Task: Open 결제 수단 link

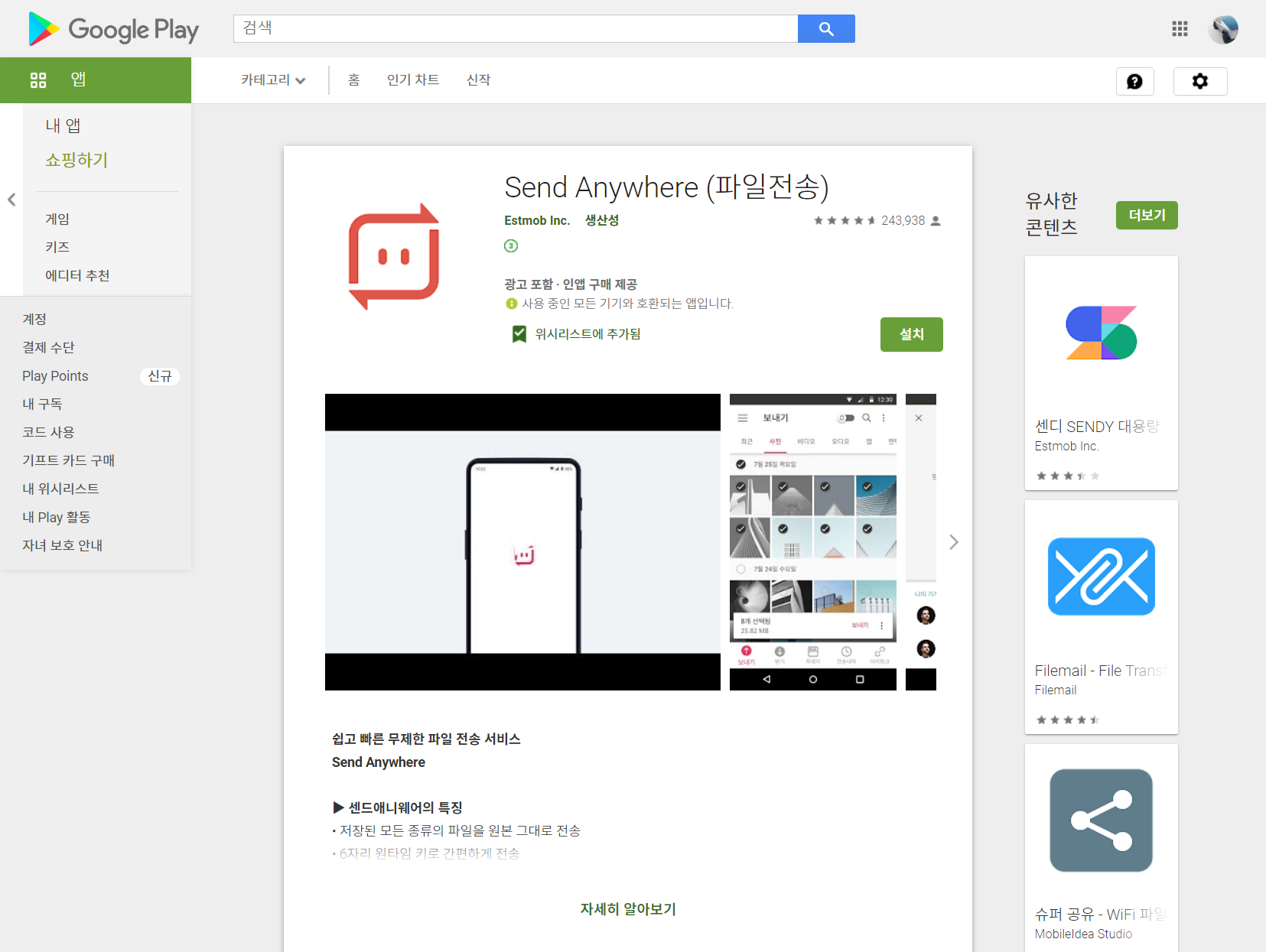Action: pos(48,347)
